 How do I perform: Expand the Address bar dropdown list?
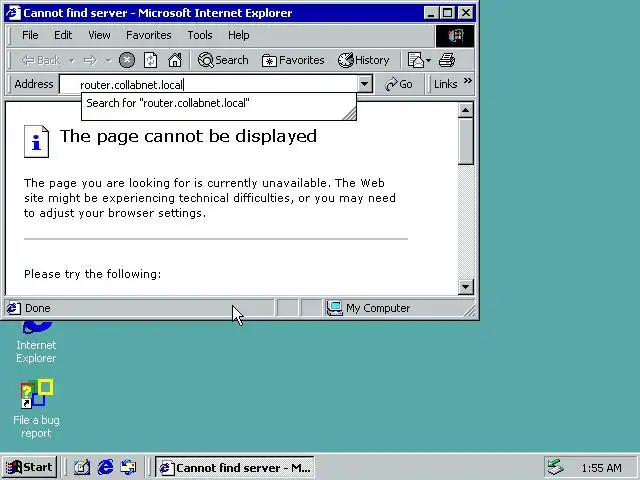point(364,84)
